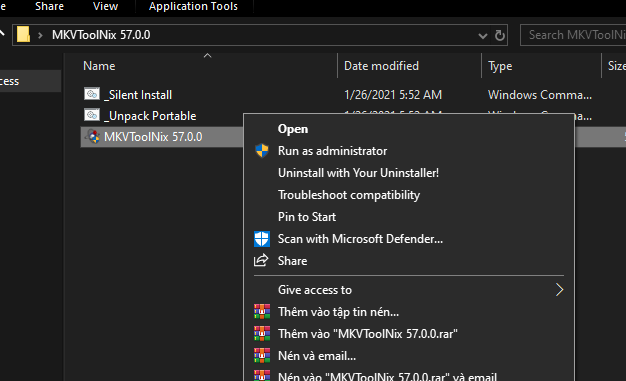Click the _Silent Install file icon
Screen dimensions: 626x381
pos(92,94)
